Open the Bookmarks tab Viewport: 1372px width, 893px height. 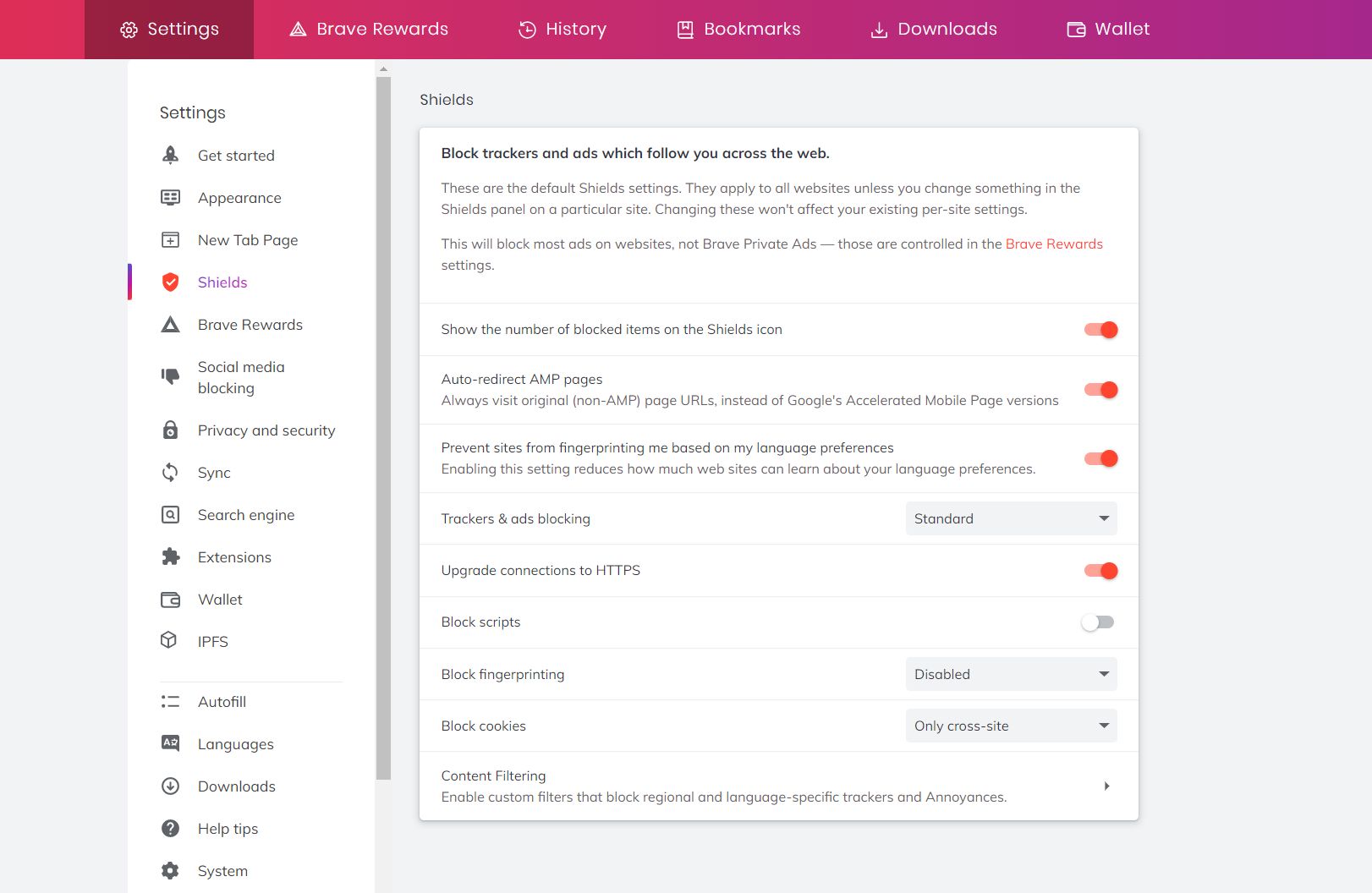(738, 30)
